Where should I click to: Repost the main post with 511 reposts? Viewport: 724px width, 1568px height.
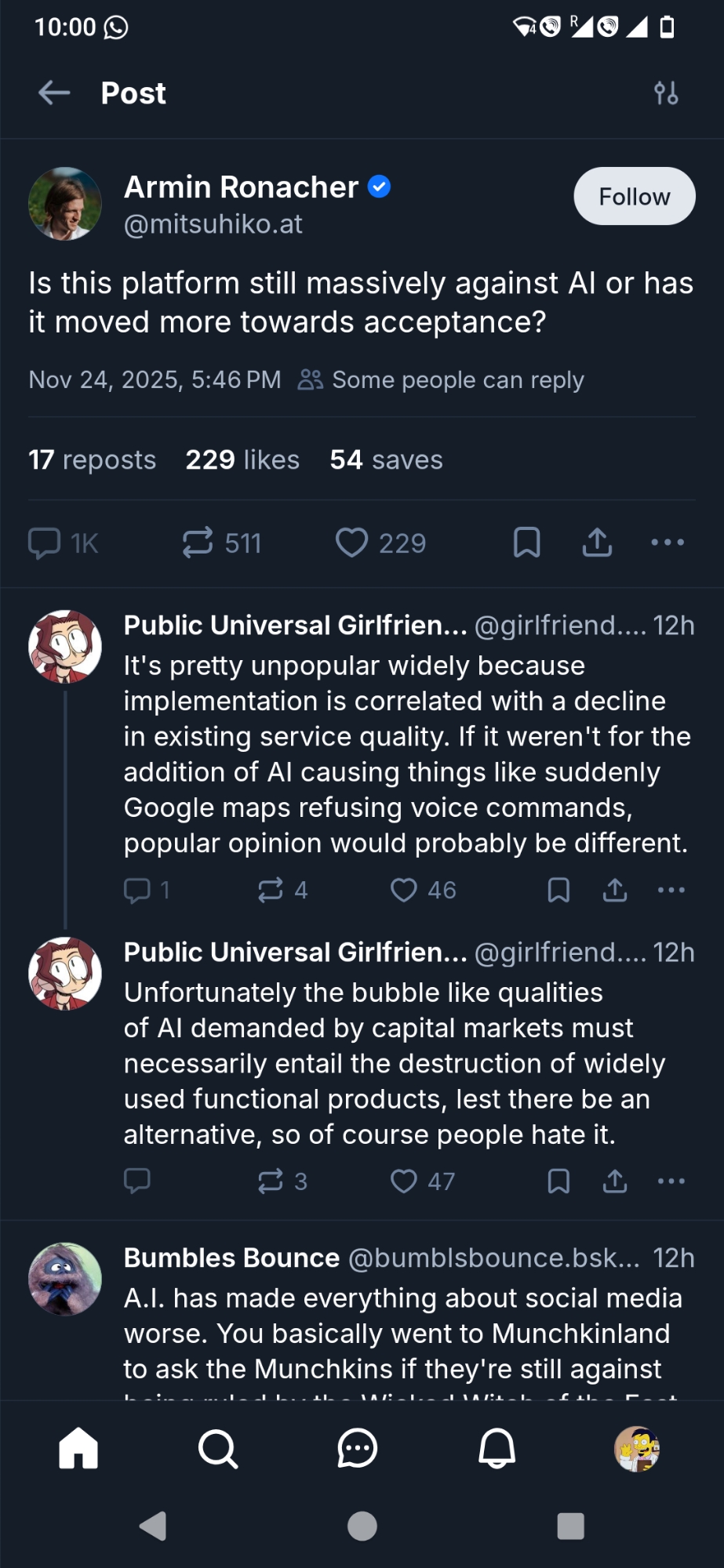coord(198,543)
